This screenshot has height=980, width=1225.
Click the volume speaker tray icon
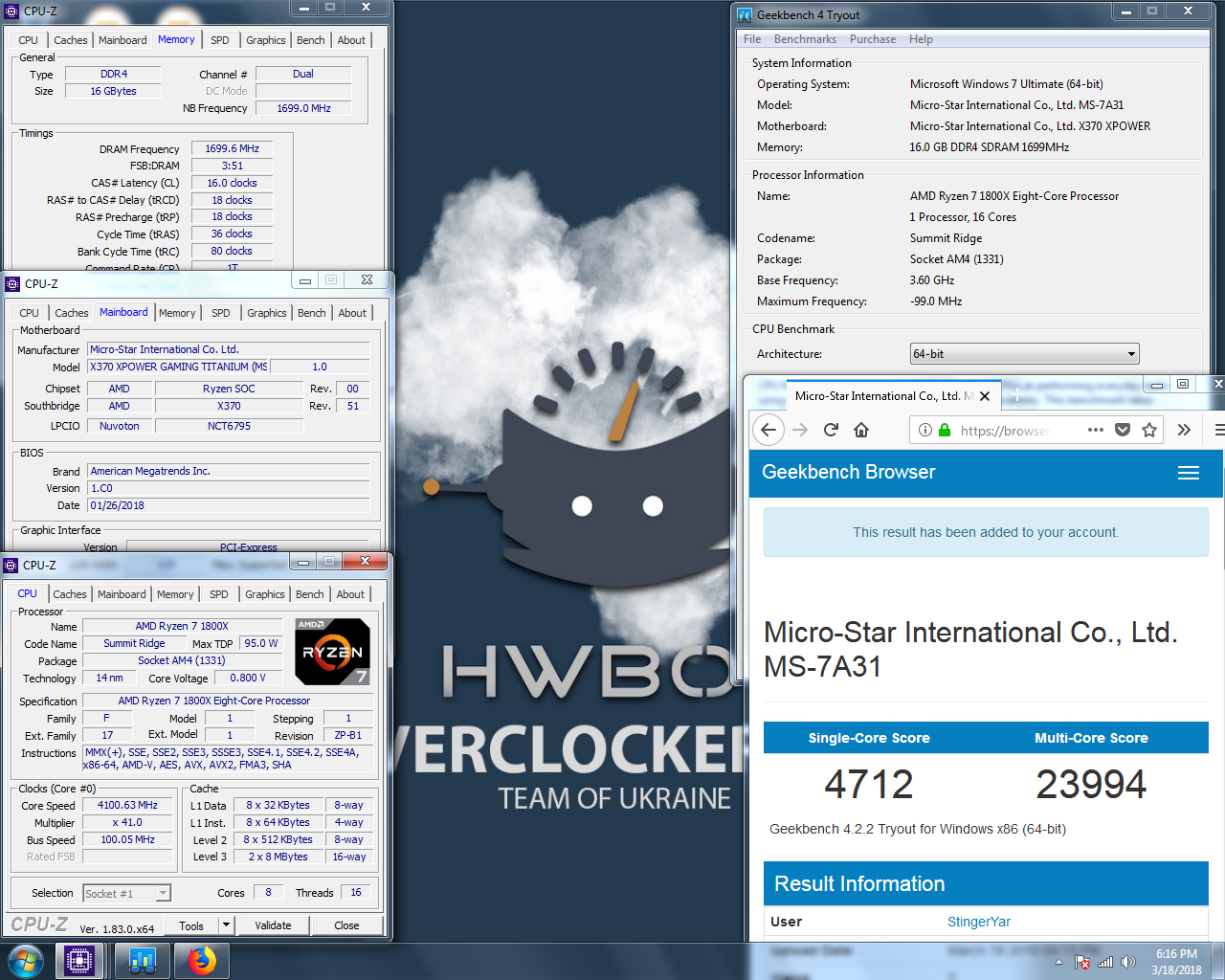point(1128,962)
